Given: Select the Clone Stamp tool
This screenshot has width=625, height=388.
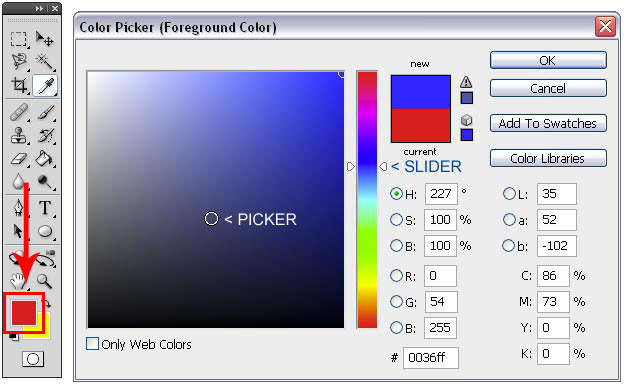Looking at the screenshot, I should [19, 136].
